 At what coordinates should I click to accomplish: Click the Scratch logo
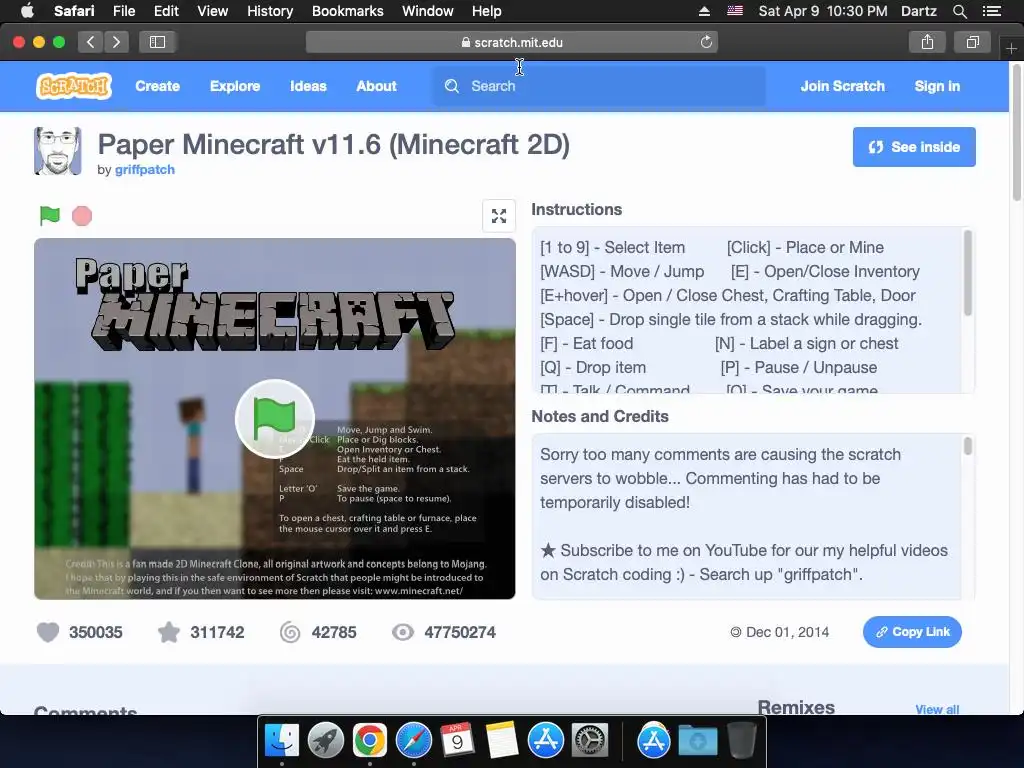(74, 86)
